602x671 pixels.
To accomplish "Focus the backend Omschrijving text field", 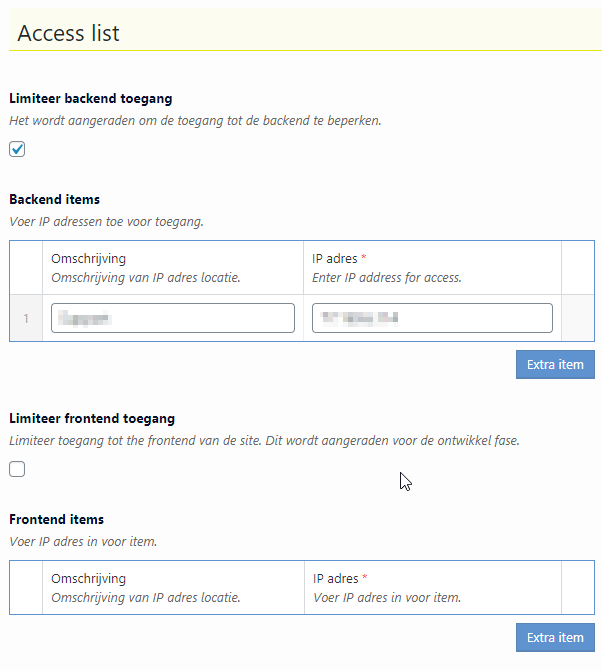I will coord(173,318).
